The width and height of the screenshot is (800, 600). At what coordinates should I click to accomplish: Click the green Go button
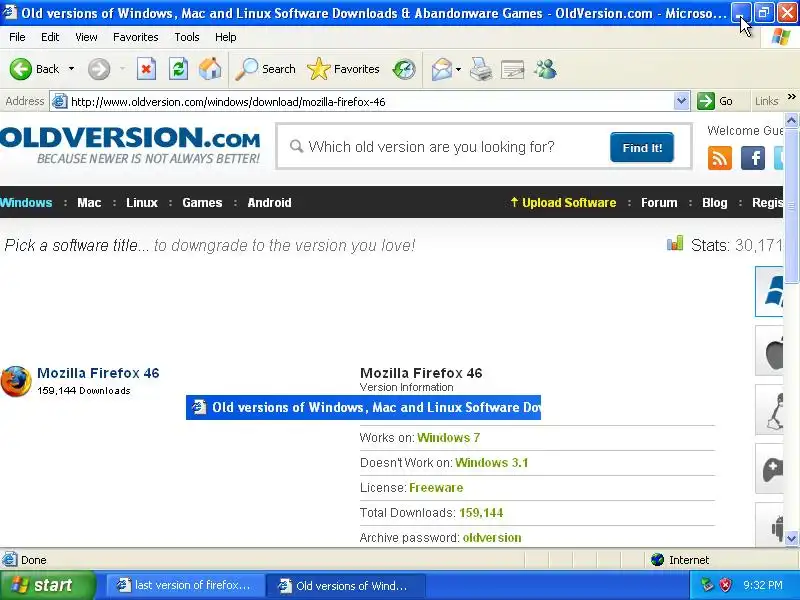(x=715, y=101)
